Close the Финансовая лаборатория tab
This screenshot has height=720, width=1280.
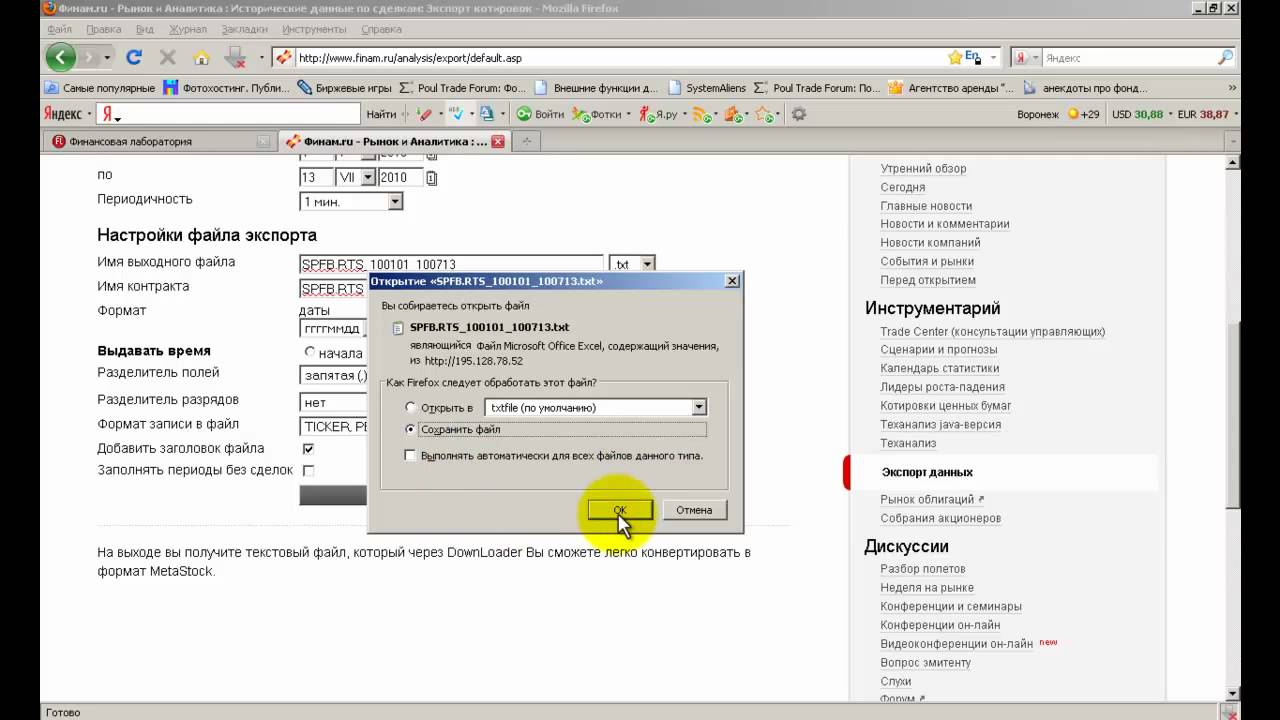tap(263, 142)
